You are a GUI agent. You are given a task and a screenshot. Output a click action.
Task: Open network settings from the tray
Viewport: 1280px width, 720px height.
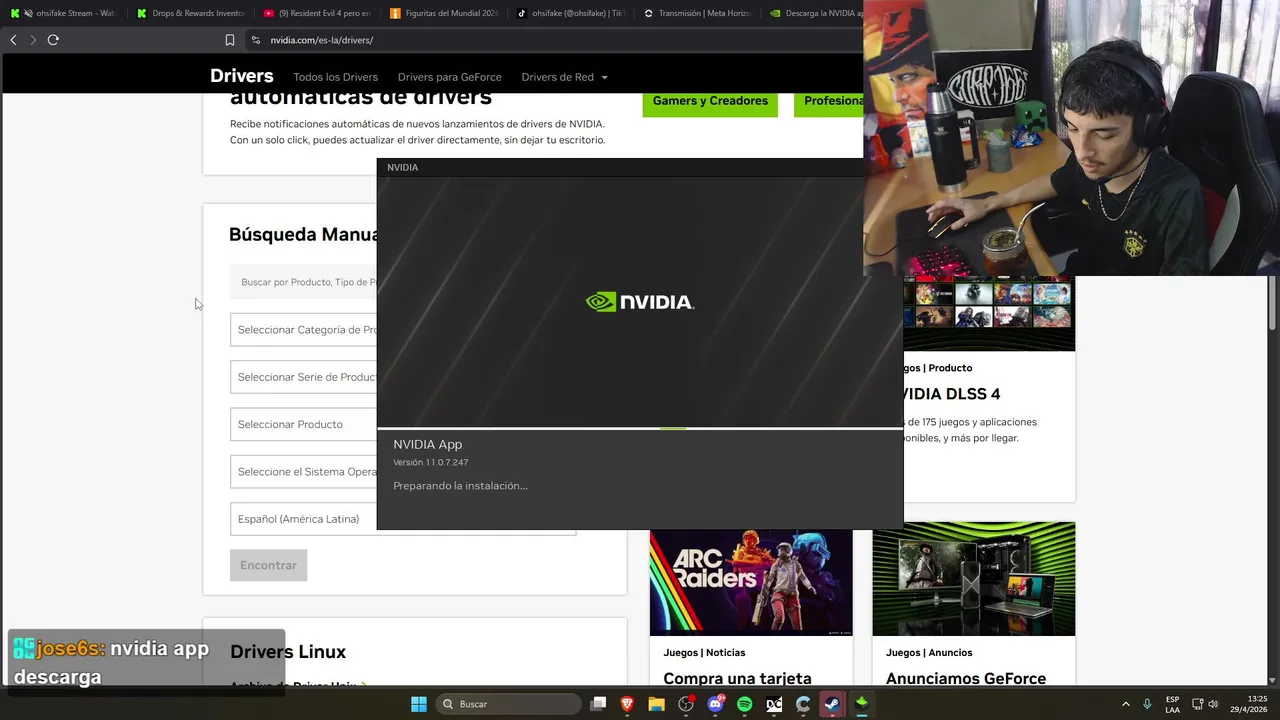1197,704
